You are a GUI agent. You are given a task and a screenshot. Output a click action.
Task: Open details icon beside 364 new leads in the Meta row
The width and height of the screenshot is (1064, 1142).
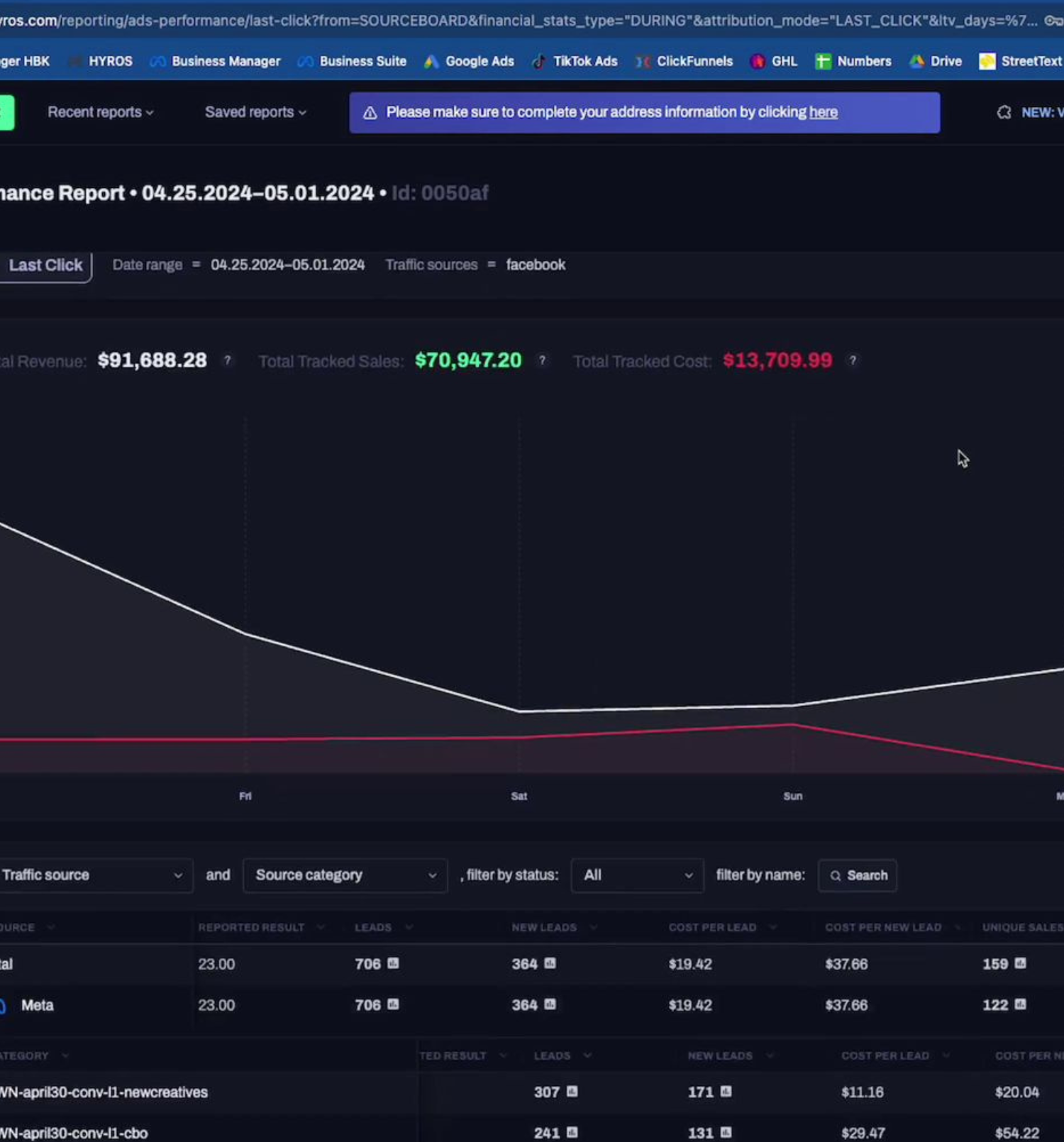point(550,1004)
